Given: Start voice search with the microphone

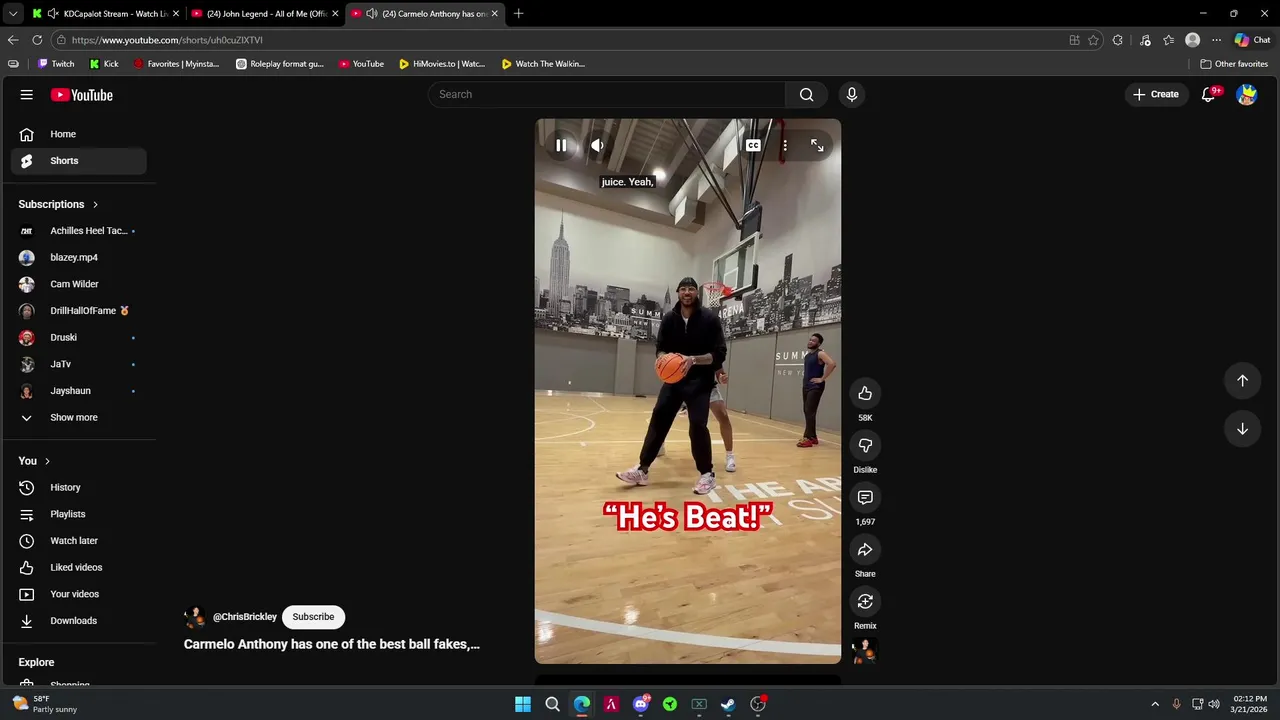Looking at the screenshot, I should [x=851, y=94].
